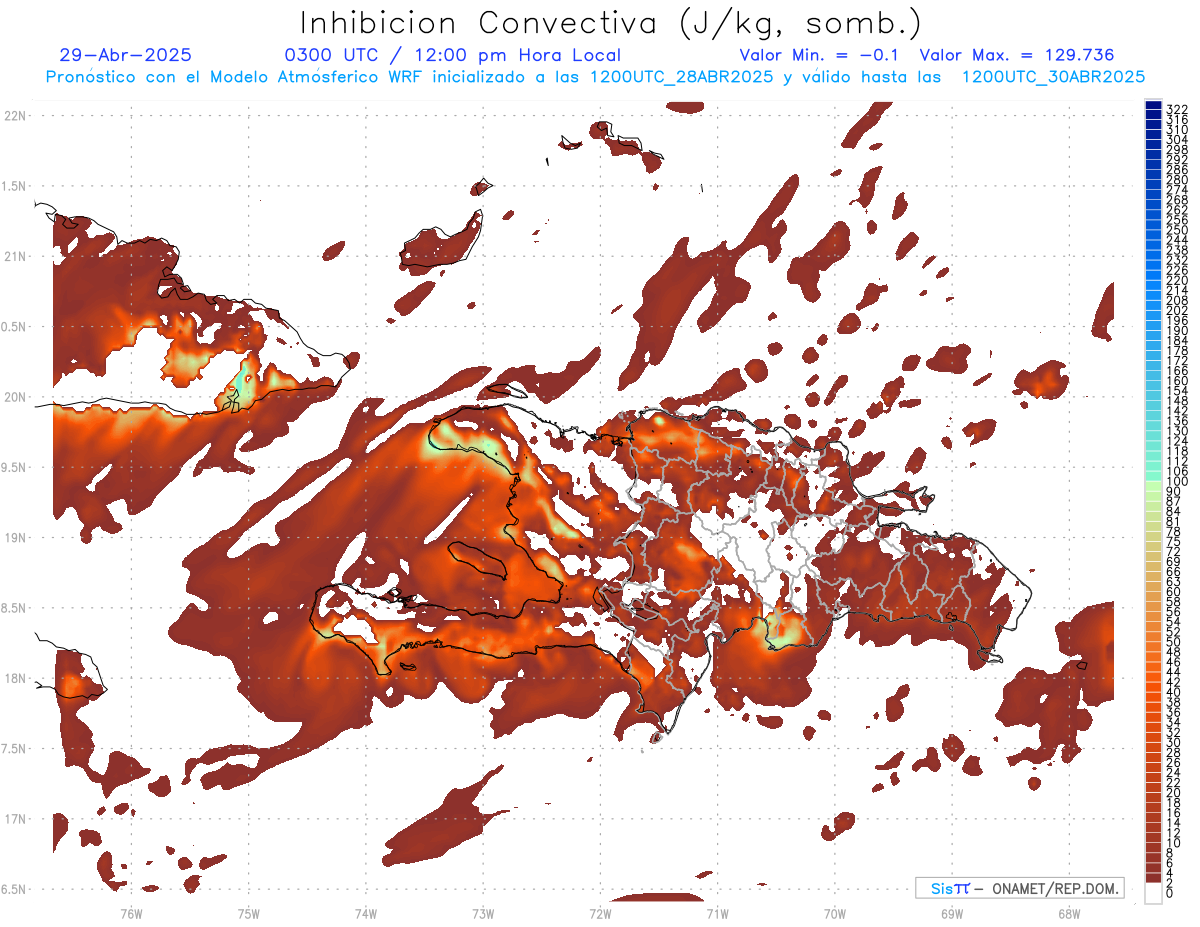Click the 'ONAMET/REP.DOM.' credit label
The height and width of the screenshot is (927, 1200).
click(1055, 889)
